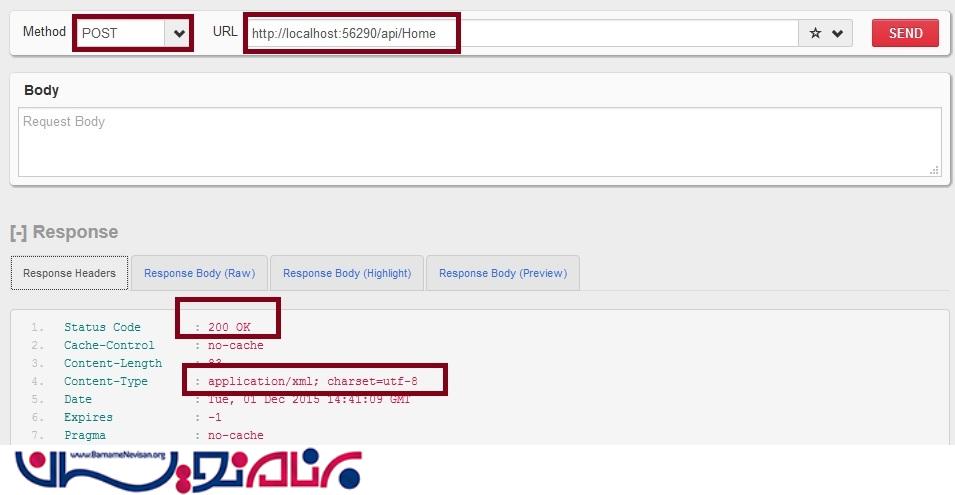Open the Method dropdown arrow
The height and width of the screenshot is (495, 955).
178,33
